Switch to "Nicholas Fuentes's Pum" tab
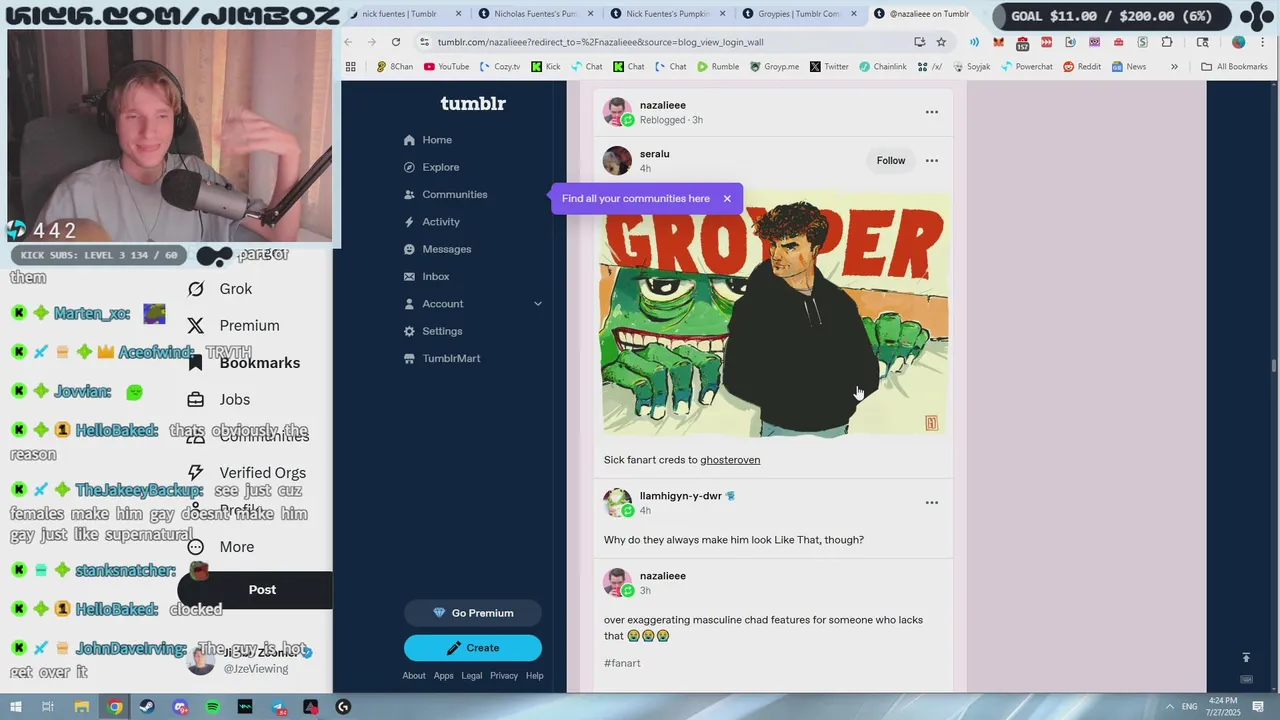Screen dimensions: 1280x720 click(535, 14)
